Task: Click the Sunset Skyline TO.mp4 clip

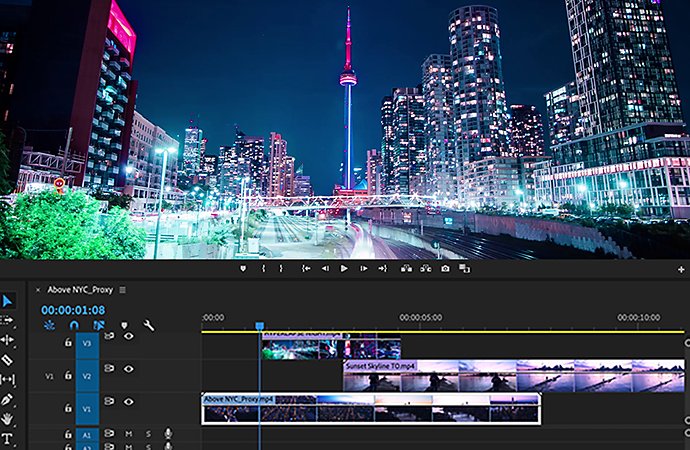Action: click(x=514, y=376)
